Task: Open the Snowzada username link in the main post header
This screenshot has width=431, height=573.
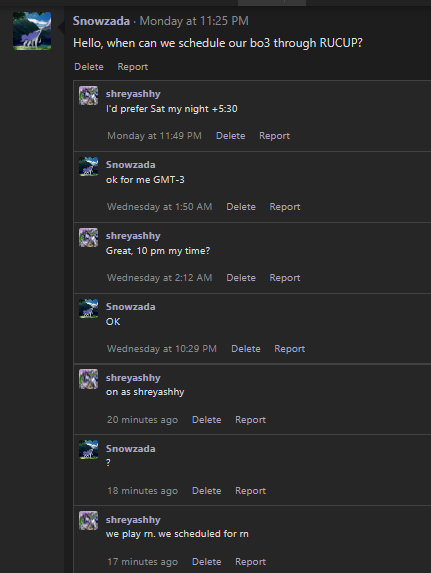Action: point(101,21)
